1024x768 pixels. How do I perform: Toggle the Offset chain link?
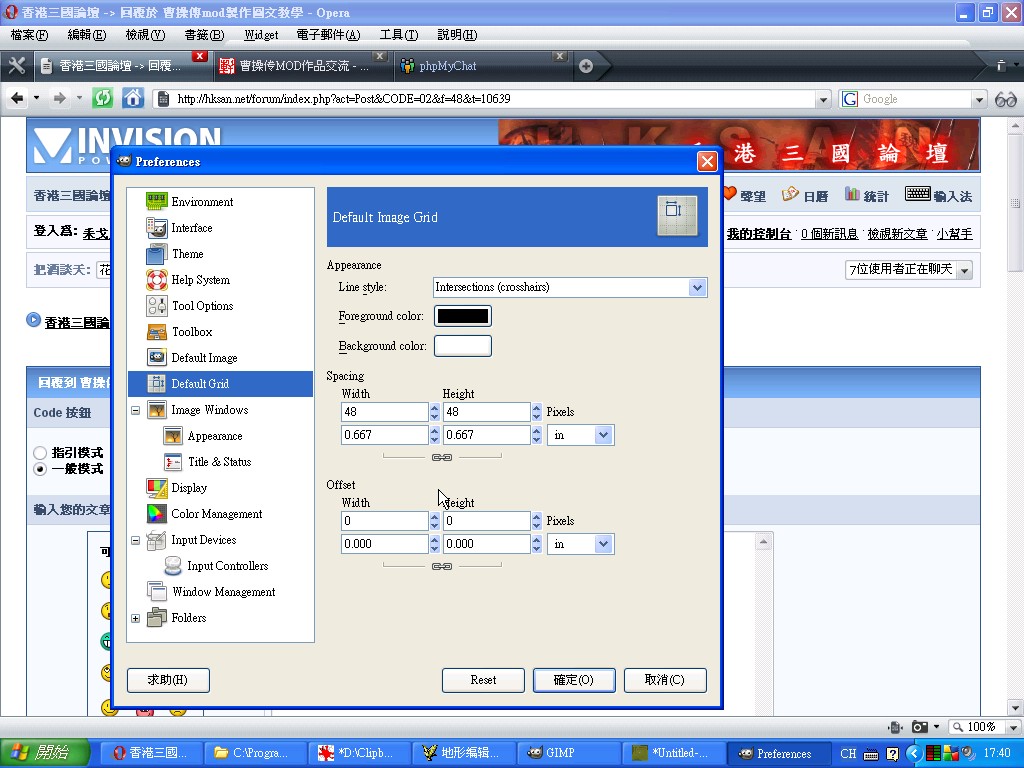coord(441,566)
